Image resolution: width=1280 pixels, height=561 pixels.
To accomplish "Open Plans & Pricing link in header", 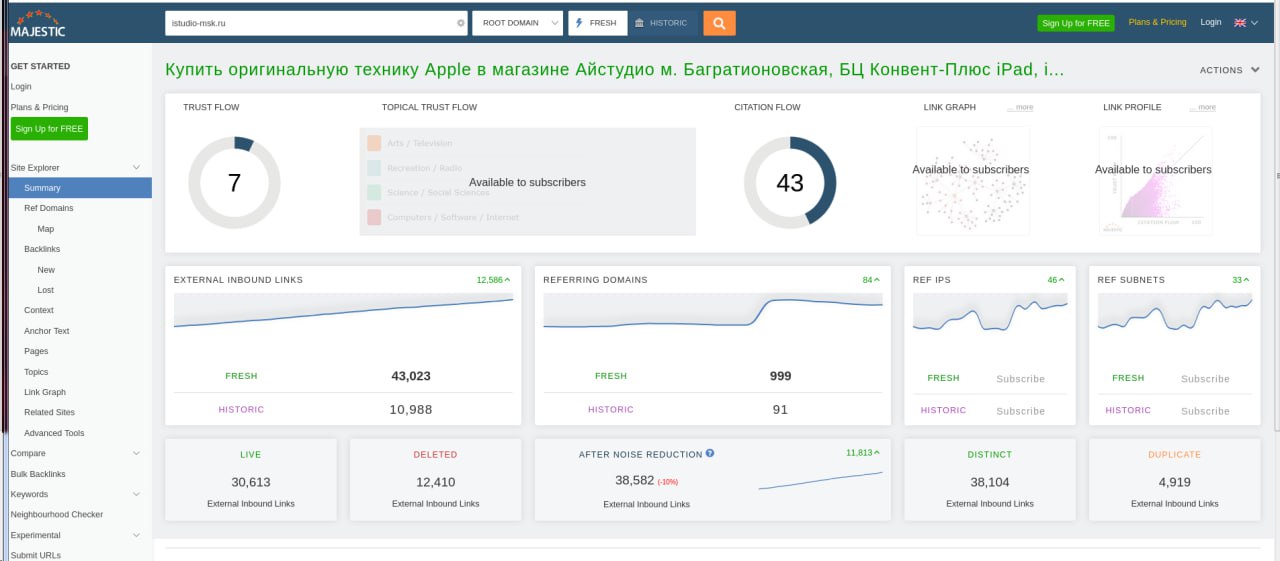I will click(1157, 22).
